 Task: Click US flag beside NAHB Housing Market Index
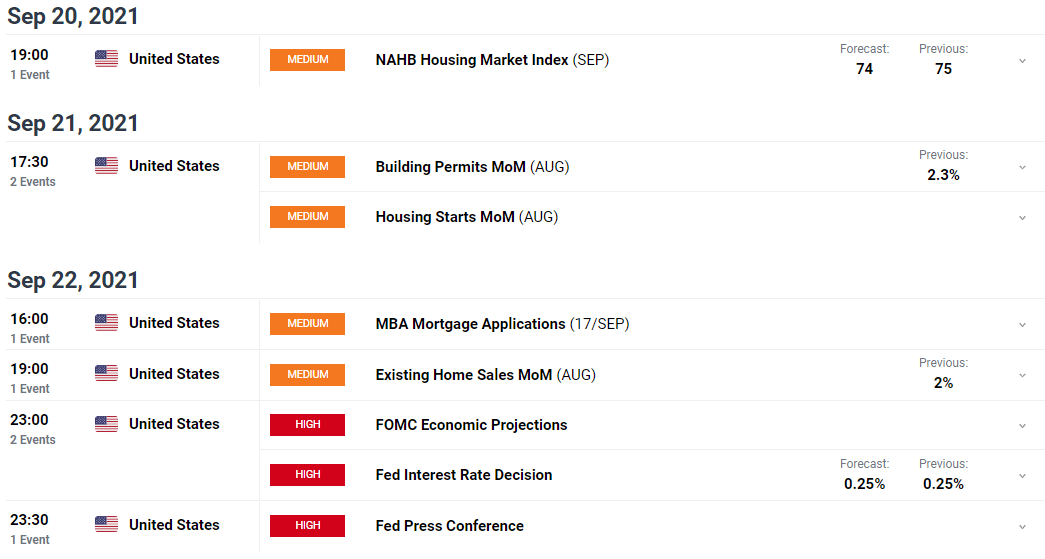[107, 59]
